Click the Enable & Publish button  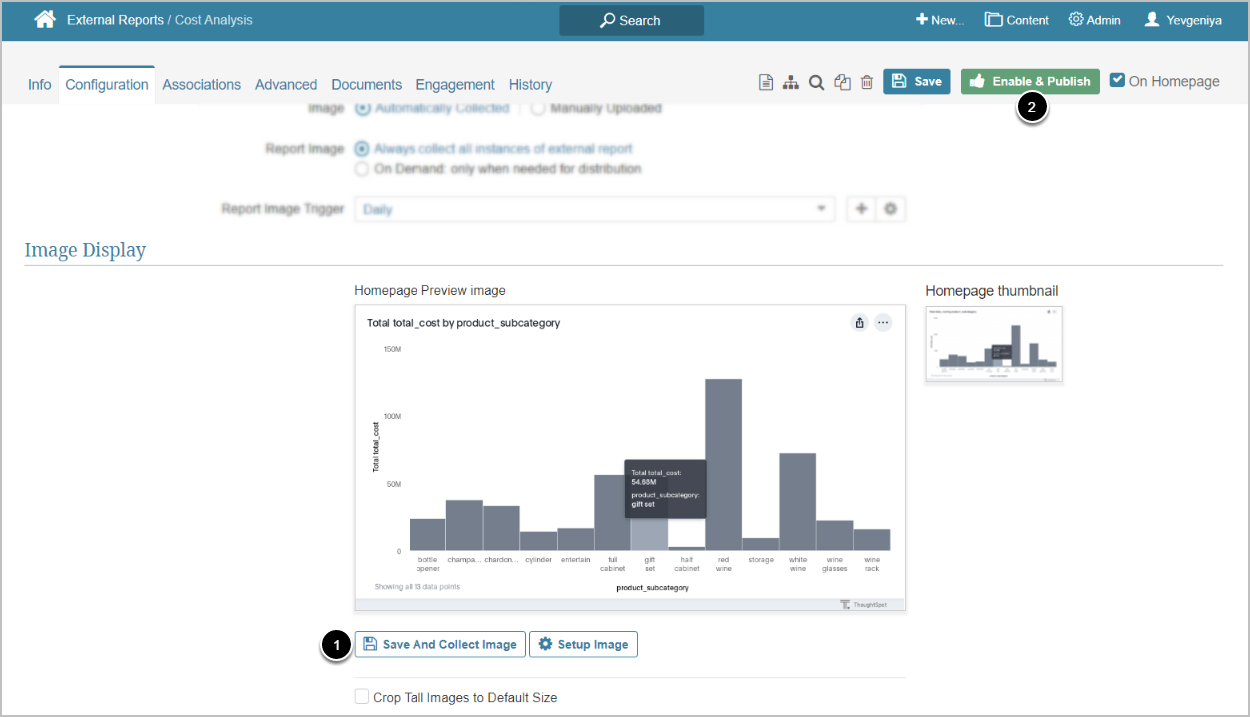coord(1030,82)
